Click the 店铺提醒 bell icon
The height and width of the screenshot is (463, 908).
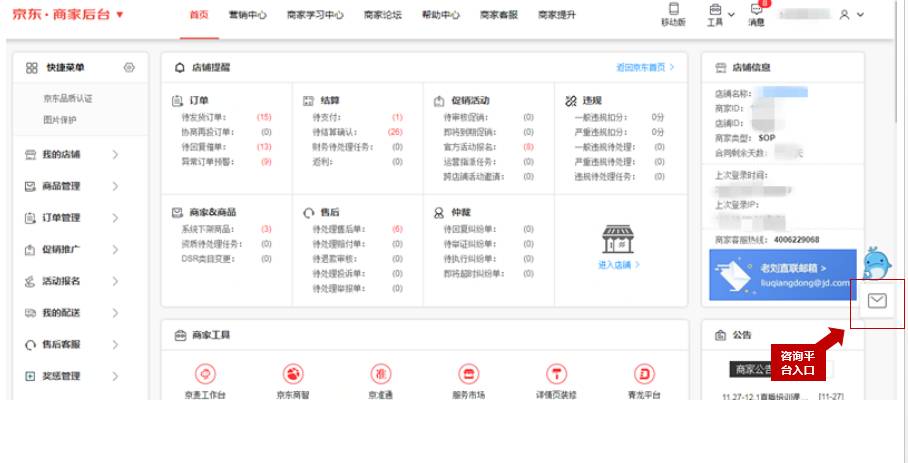[180, 68]
